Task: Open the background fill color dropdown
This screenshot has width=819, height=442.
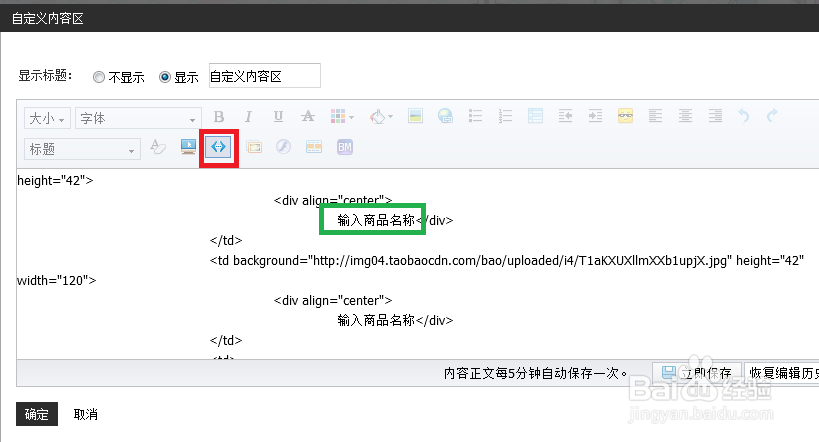Action: (x=381, y=117)
